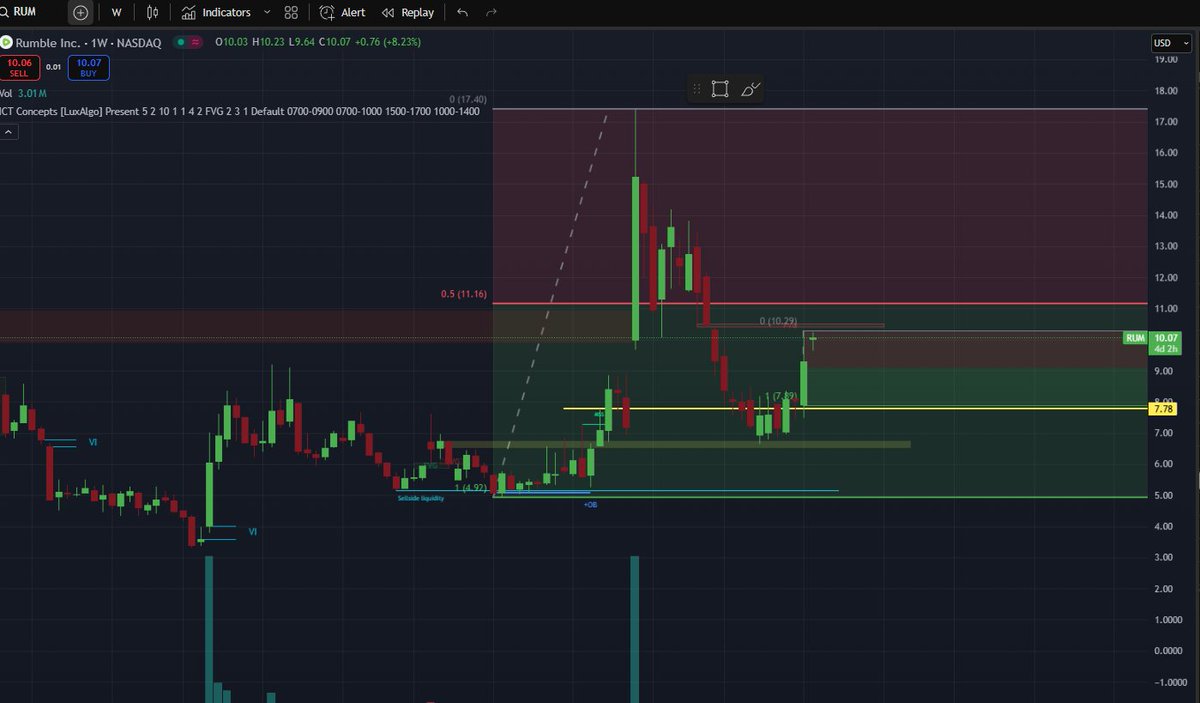Click the horizontal yellow line at 7.78
The image size is (1200, 703).
coord(855,409)
